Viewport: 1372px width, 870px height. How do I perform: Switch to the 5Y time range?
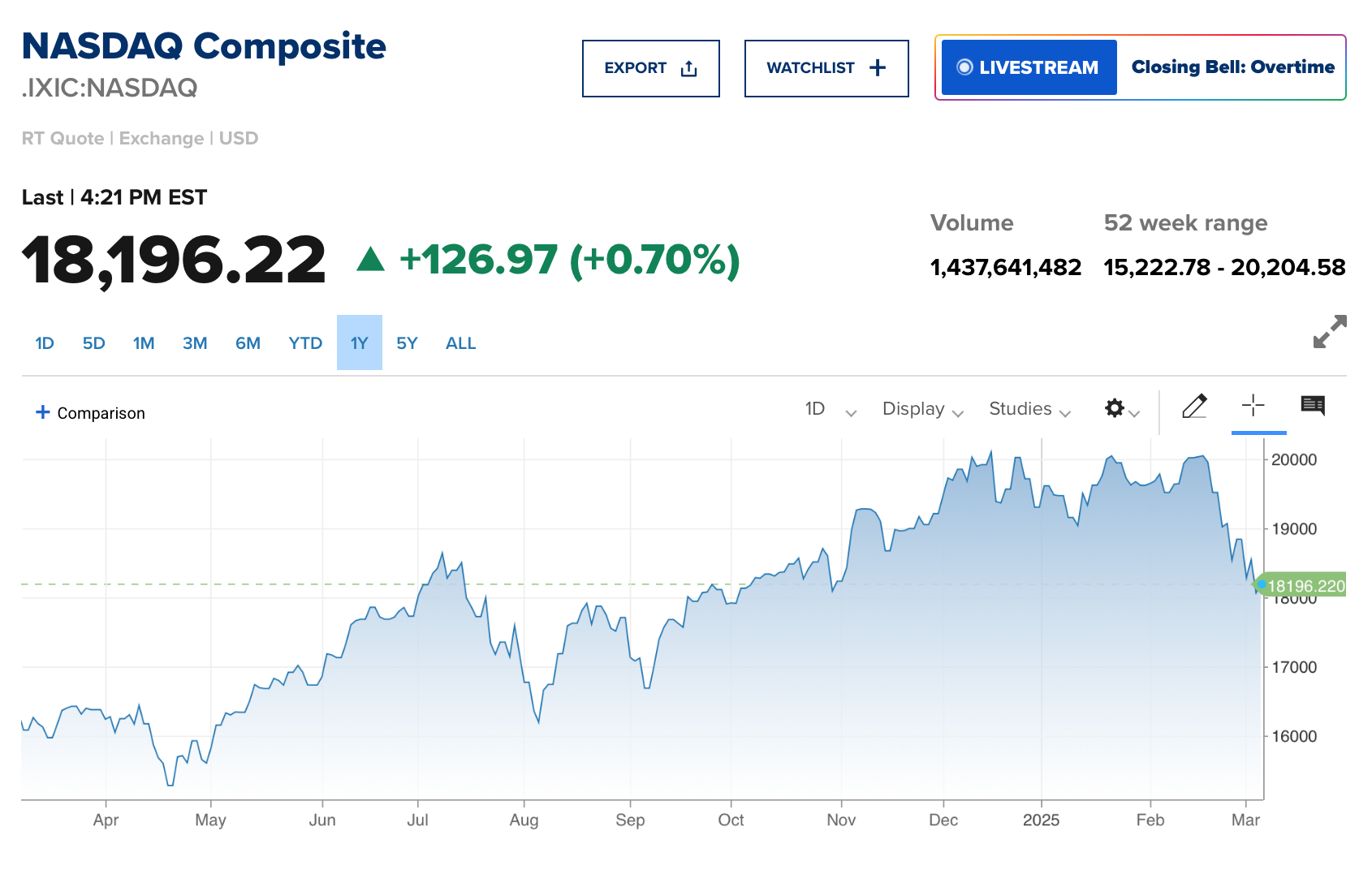pos(407,343)
